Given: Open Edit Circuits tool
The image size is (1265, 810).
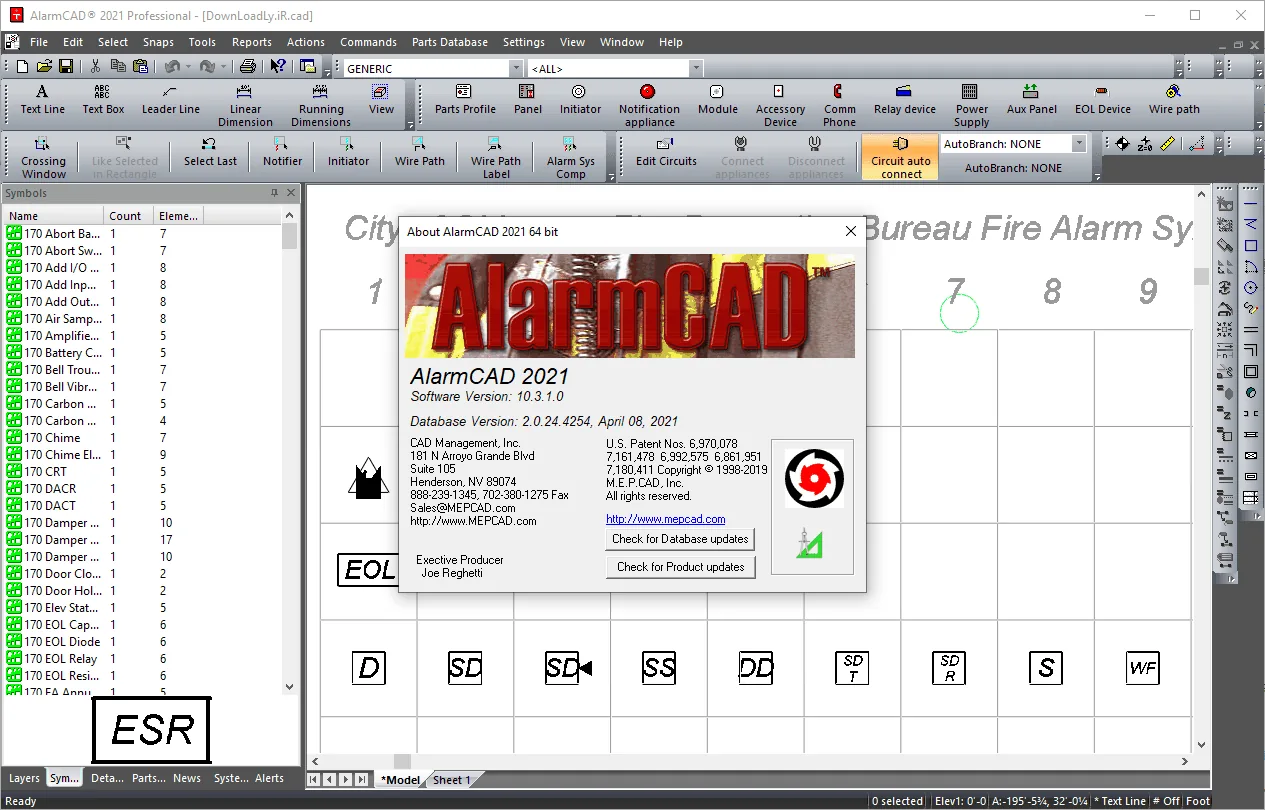Looking at the screenshot, I should pos(666,151).
